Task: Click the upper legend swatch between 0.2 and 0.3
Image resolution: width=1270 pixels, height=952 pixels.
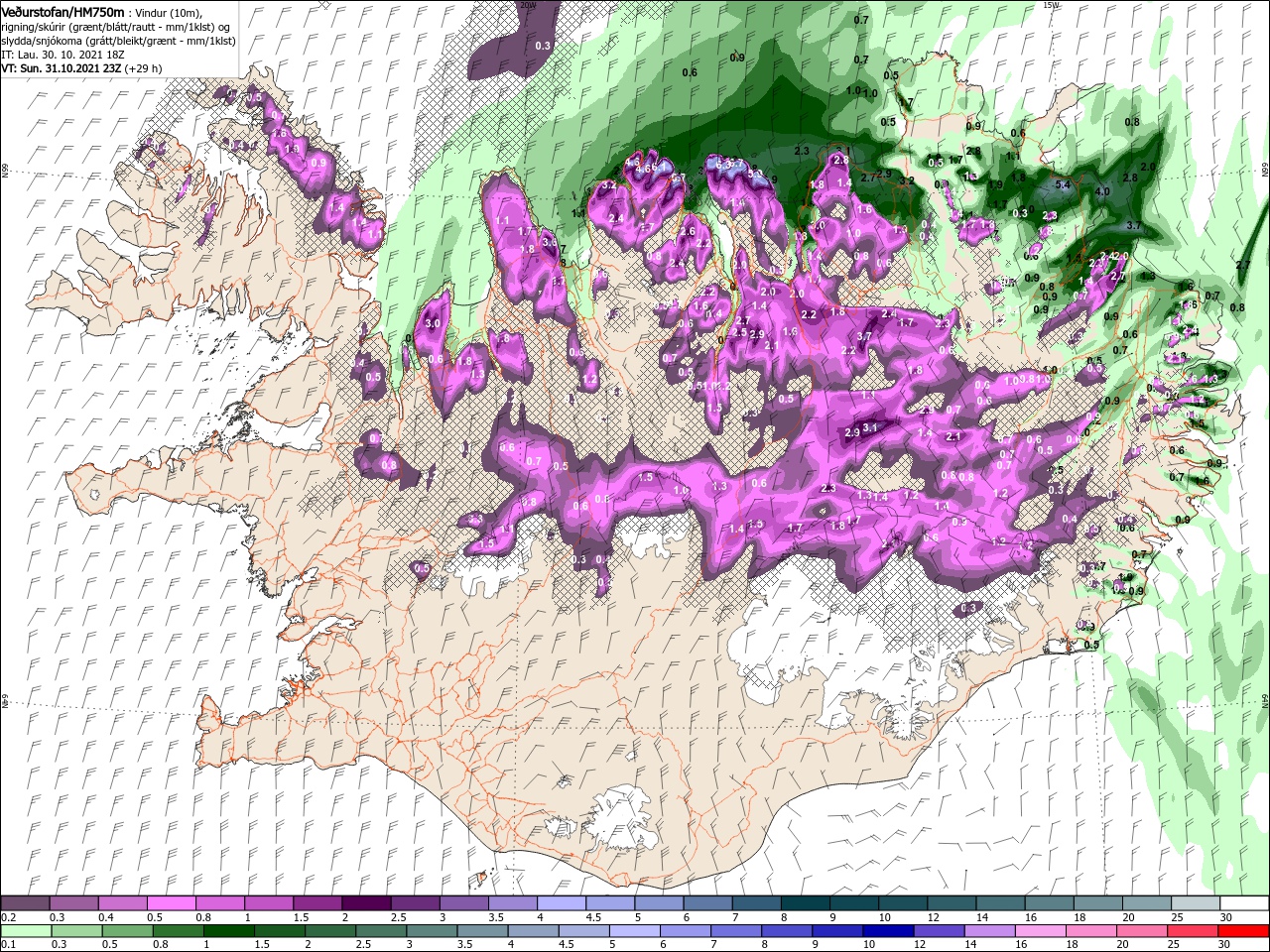Action: click(26, 903)
